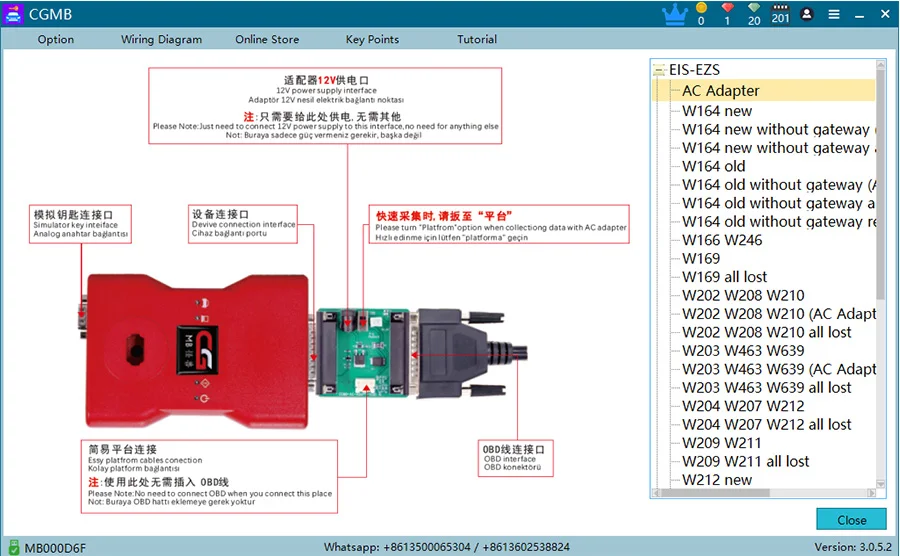Select W209 W211 all lost
Screen dimensions: 900x556
pos(746,461)
